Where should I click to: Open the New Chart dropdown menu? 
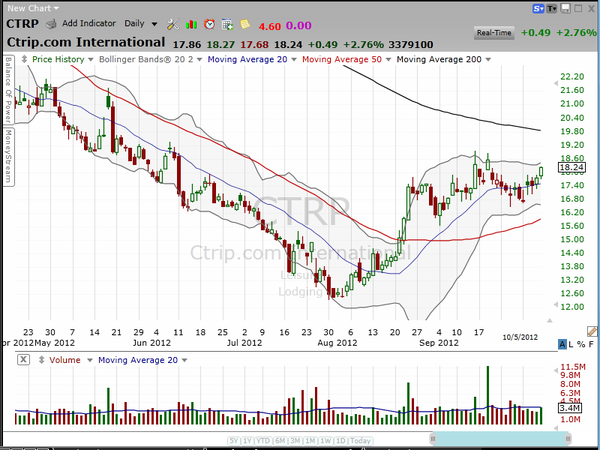tap(33, 8)
